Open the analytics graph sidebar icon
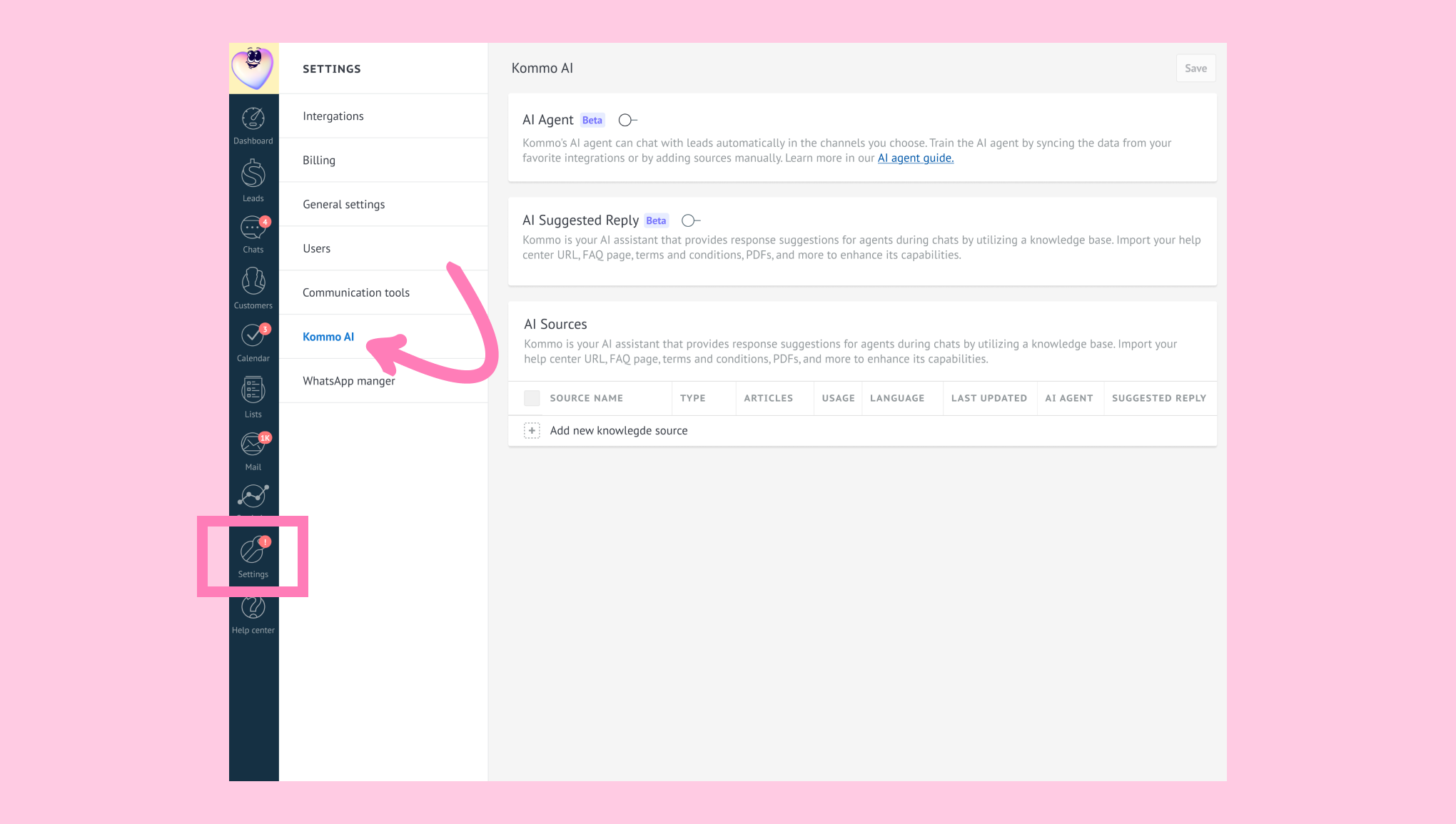 [253, 496]
